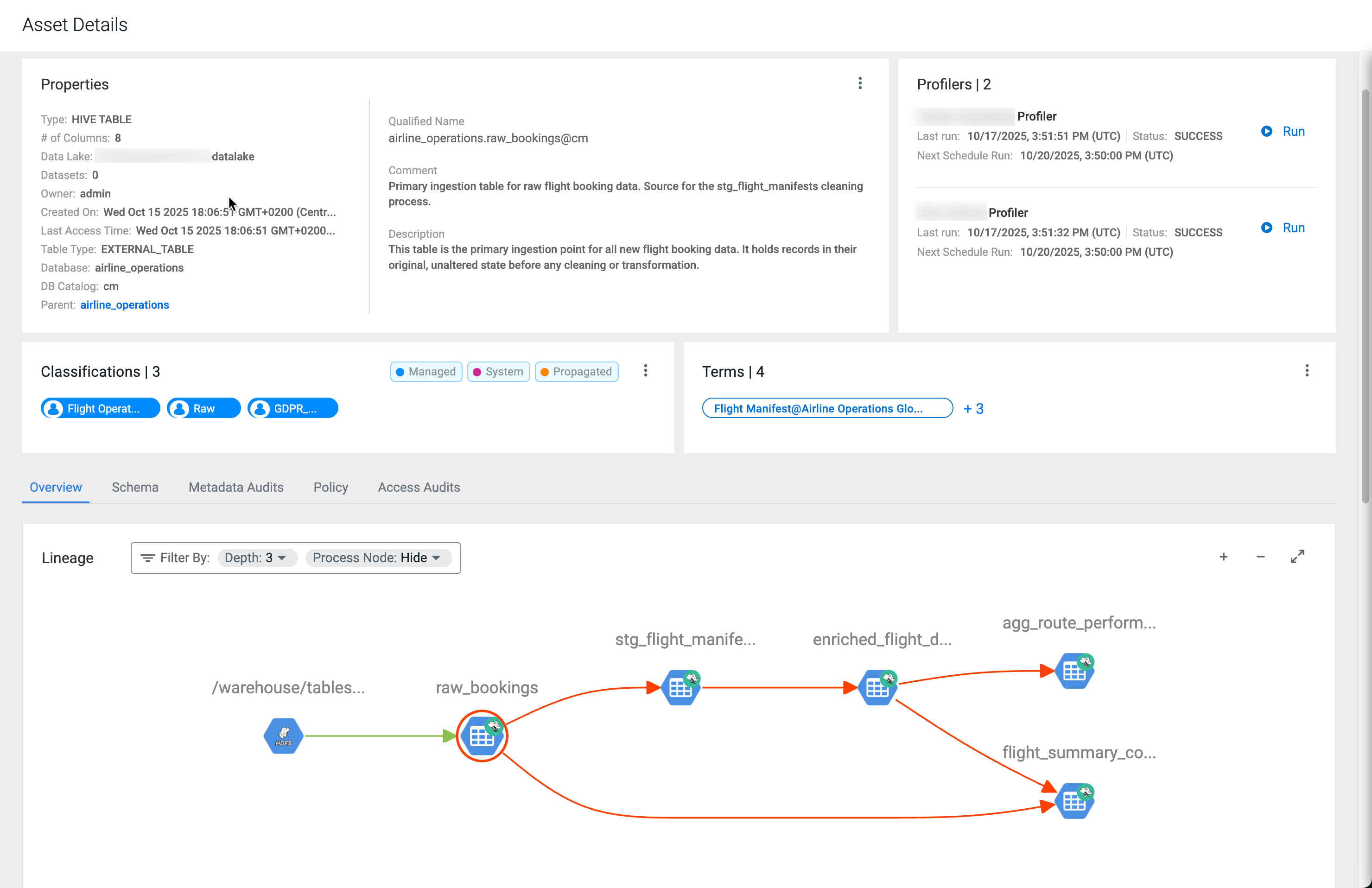1372x888 pixels.
Task: Click the agg_route_performance table node
Action: point(1073,671)
